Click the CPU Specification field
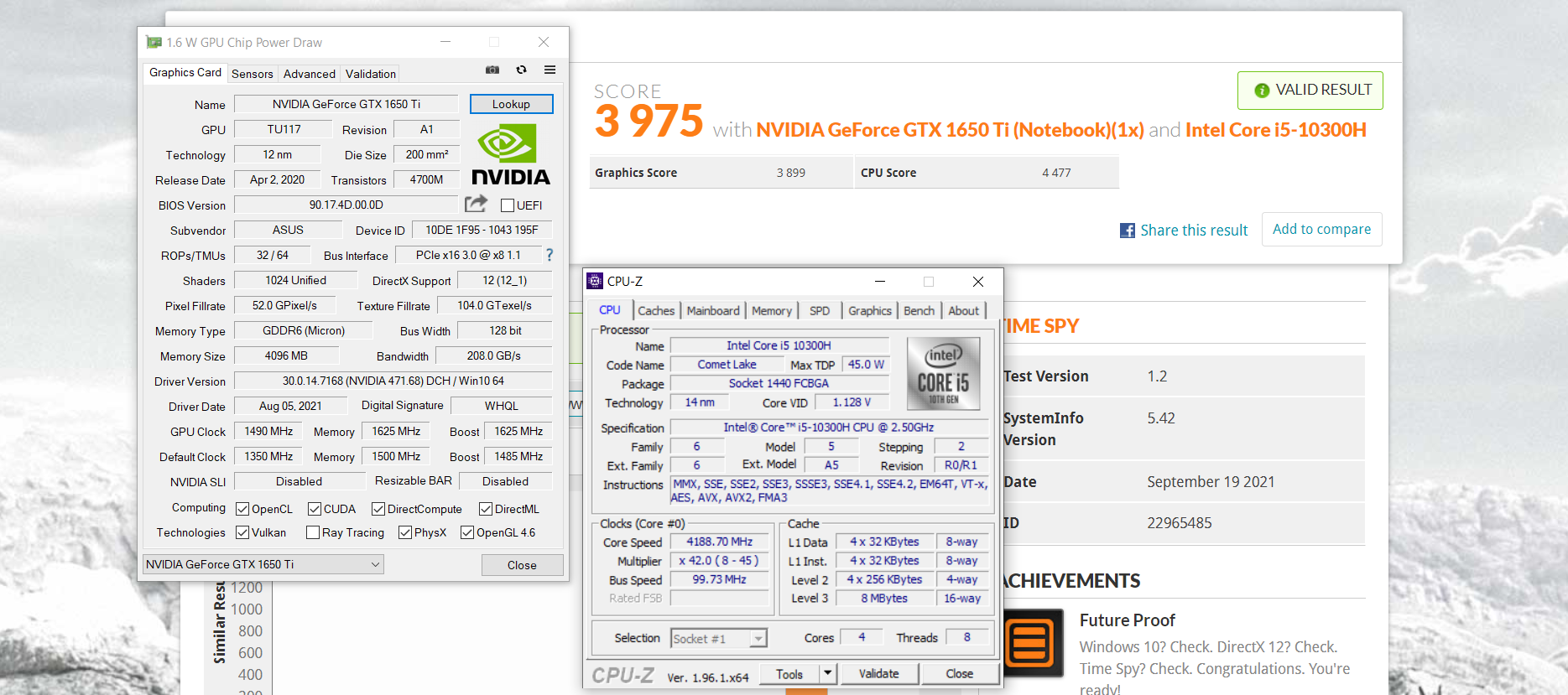 pos(828,428)
